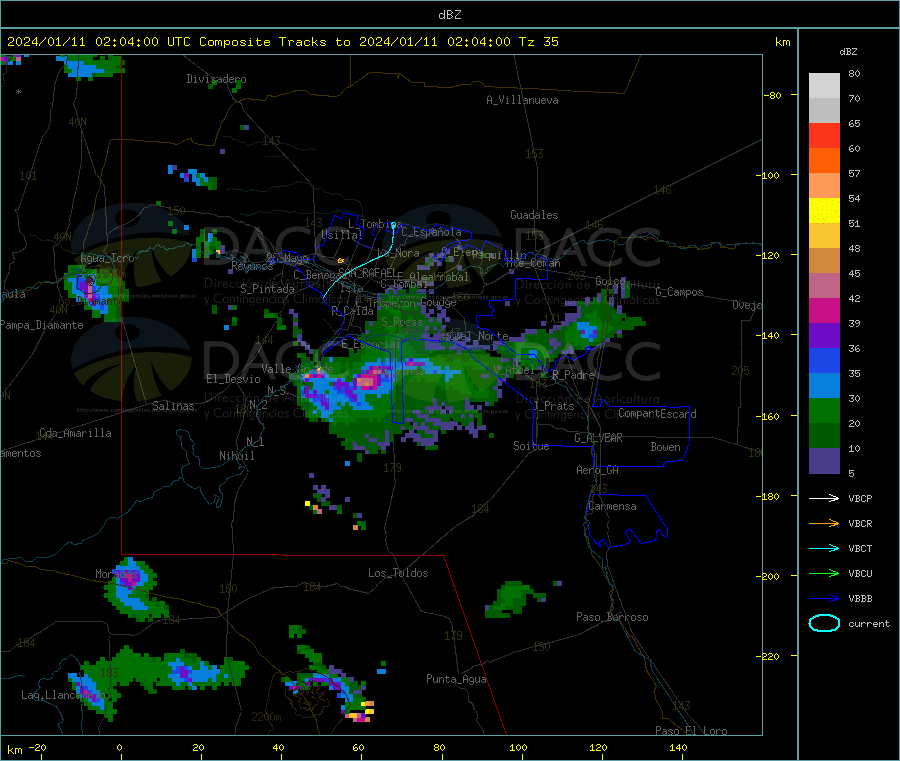
Task: Click the G_ALVEAR place label
Action: pyautogui.click(x=598, y=438)
